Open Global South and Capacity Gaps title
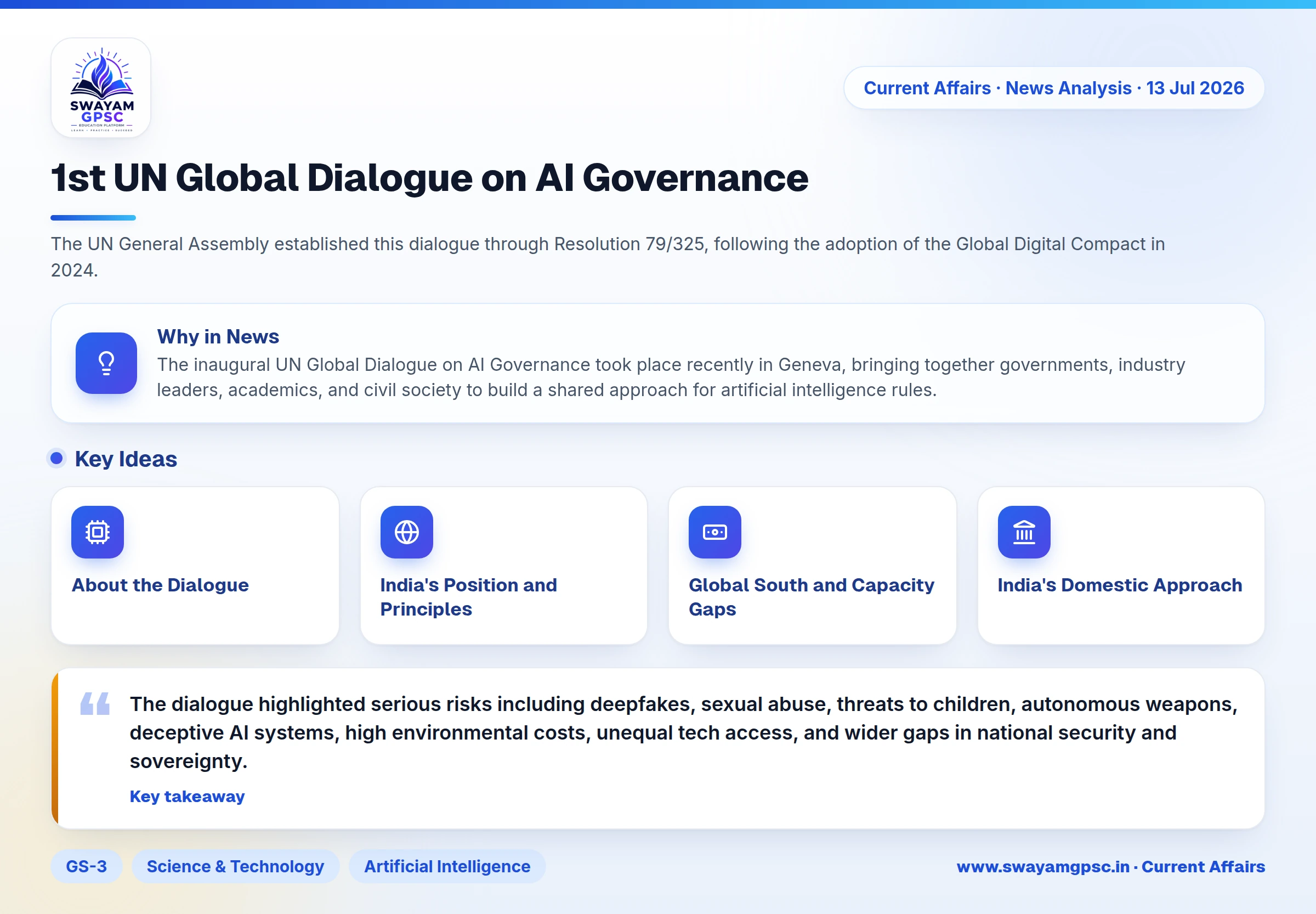The width and height of the screenshot is (1316, 914). (811, 597)
